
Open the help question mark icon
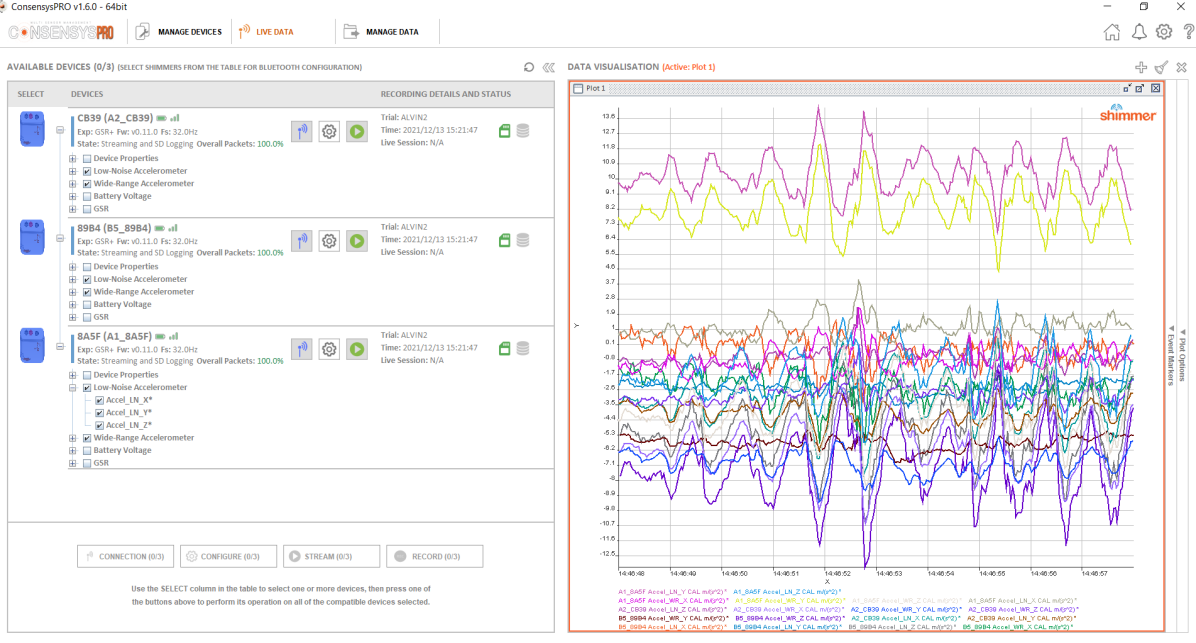tap(1188, 32)
